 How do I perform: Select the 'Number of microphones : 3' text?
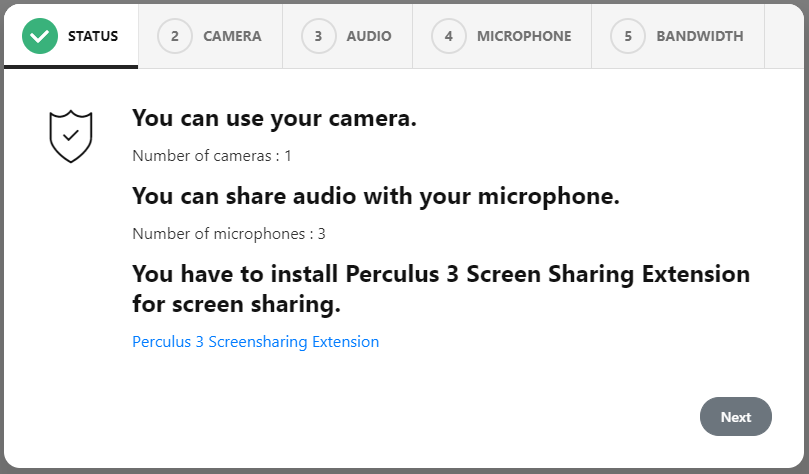tap(229, 234)
